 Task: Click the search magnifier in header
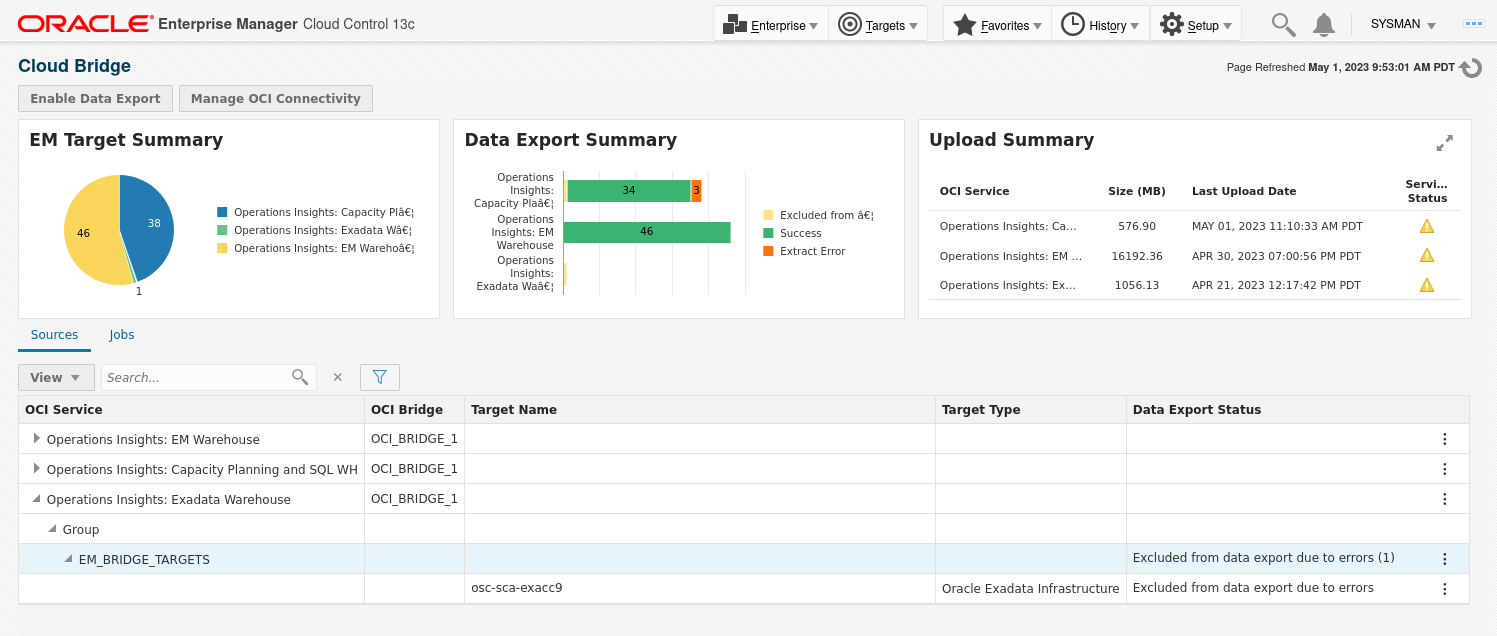(x=1283, y=25)
